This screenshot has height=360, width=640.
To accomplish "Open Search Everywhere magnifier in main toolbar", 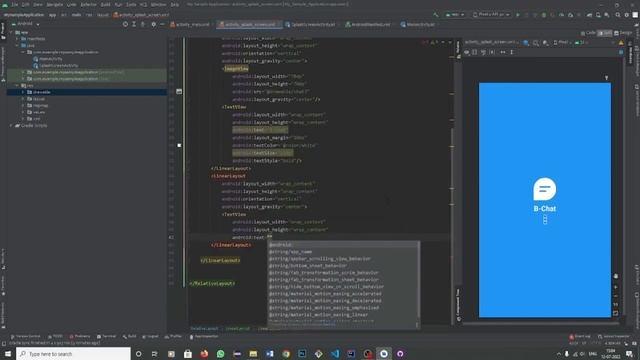I will [x=618, y=15].
